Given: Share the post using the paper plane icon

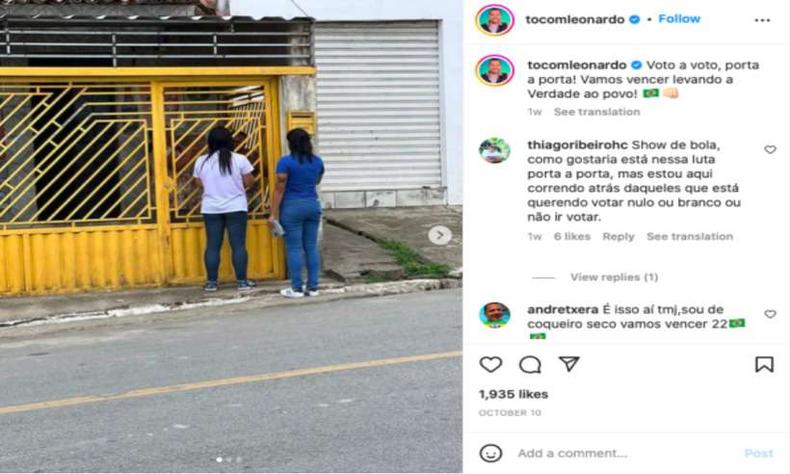Looking at the screenshot, I should pos(569,364).
